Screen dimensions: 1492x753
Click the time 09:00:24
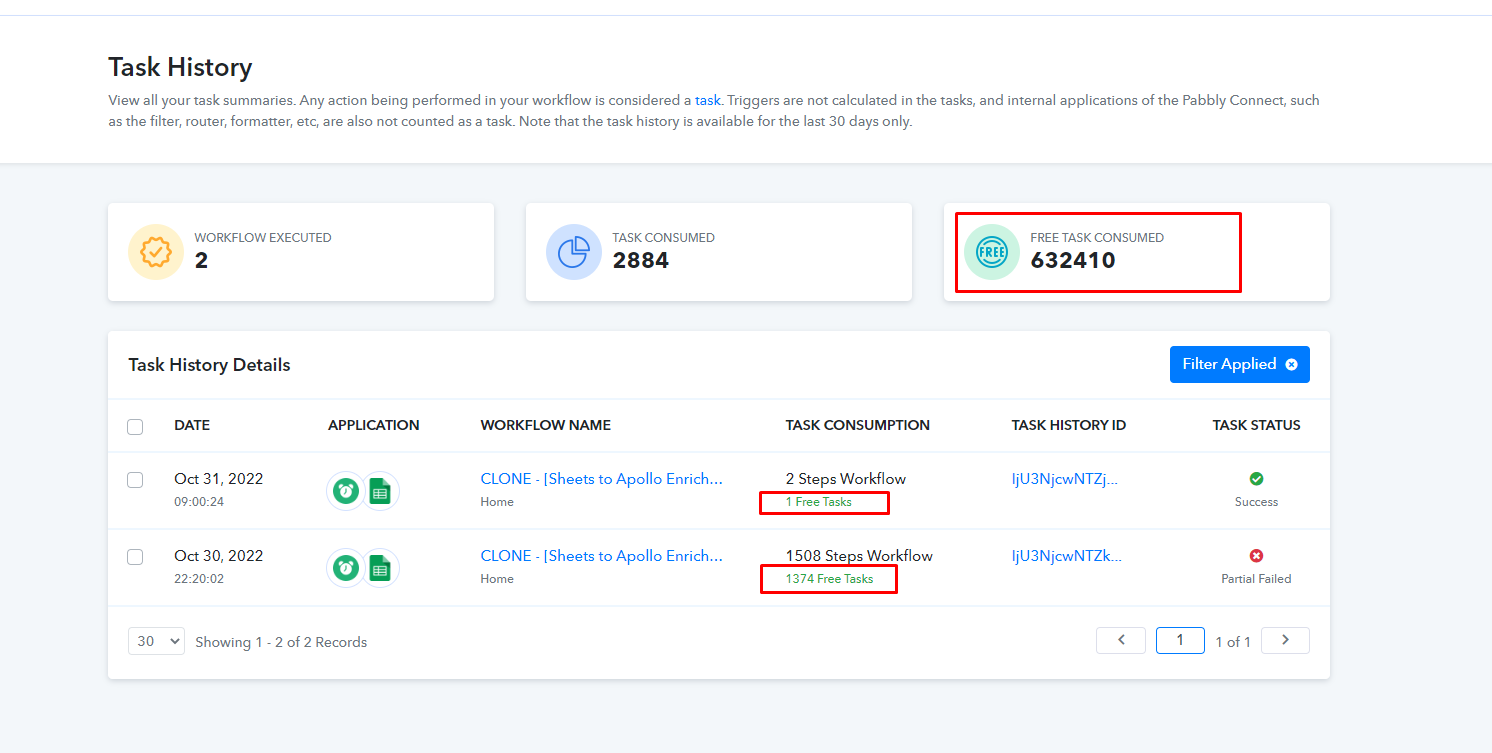[199, 502]
